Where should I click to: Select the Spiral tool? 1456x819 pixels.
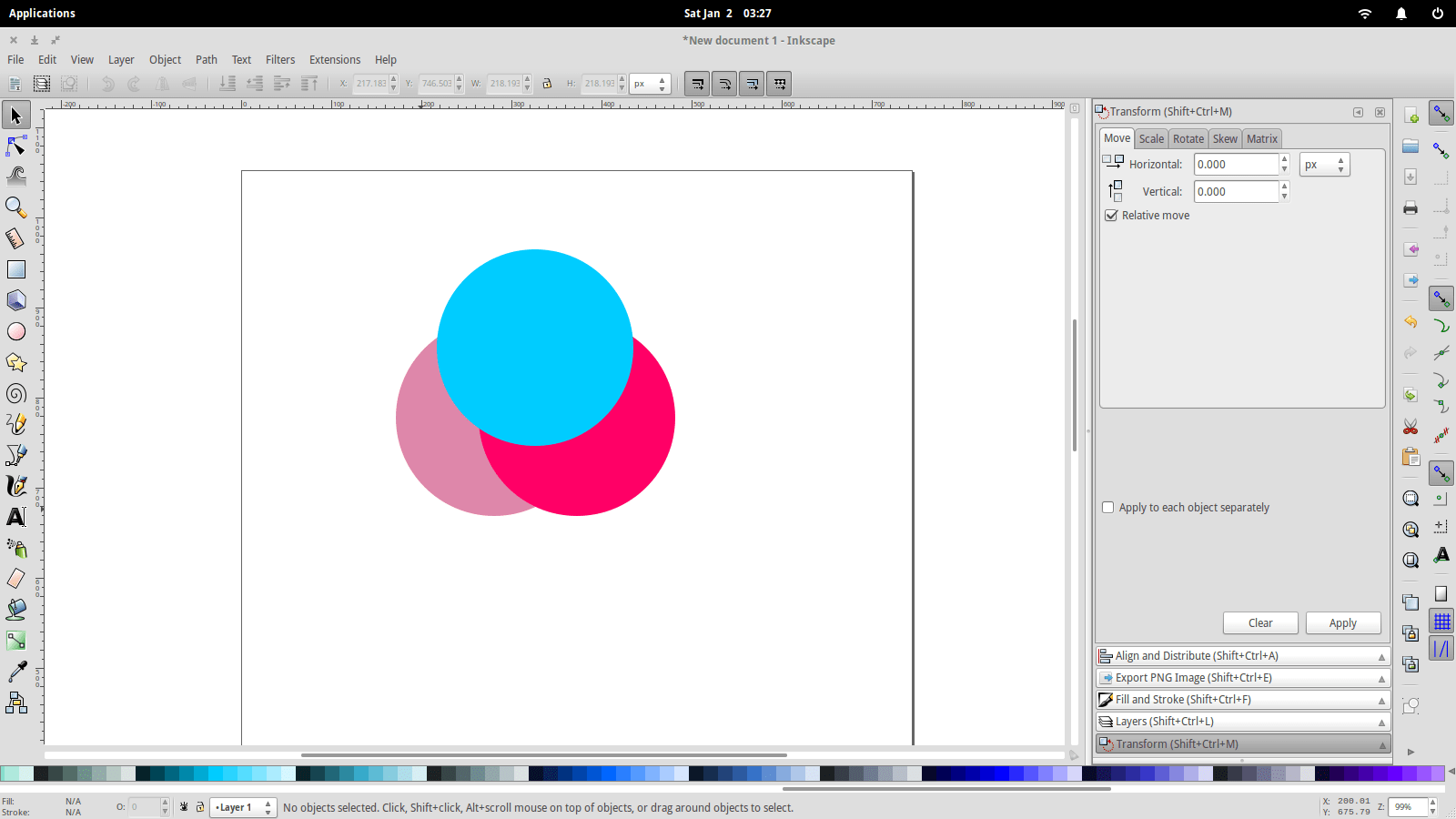16,393
